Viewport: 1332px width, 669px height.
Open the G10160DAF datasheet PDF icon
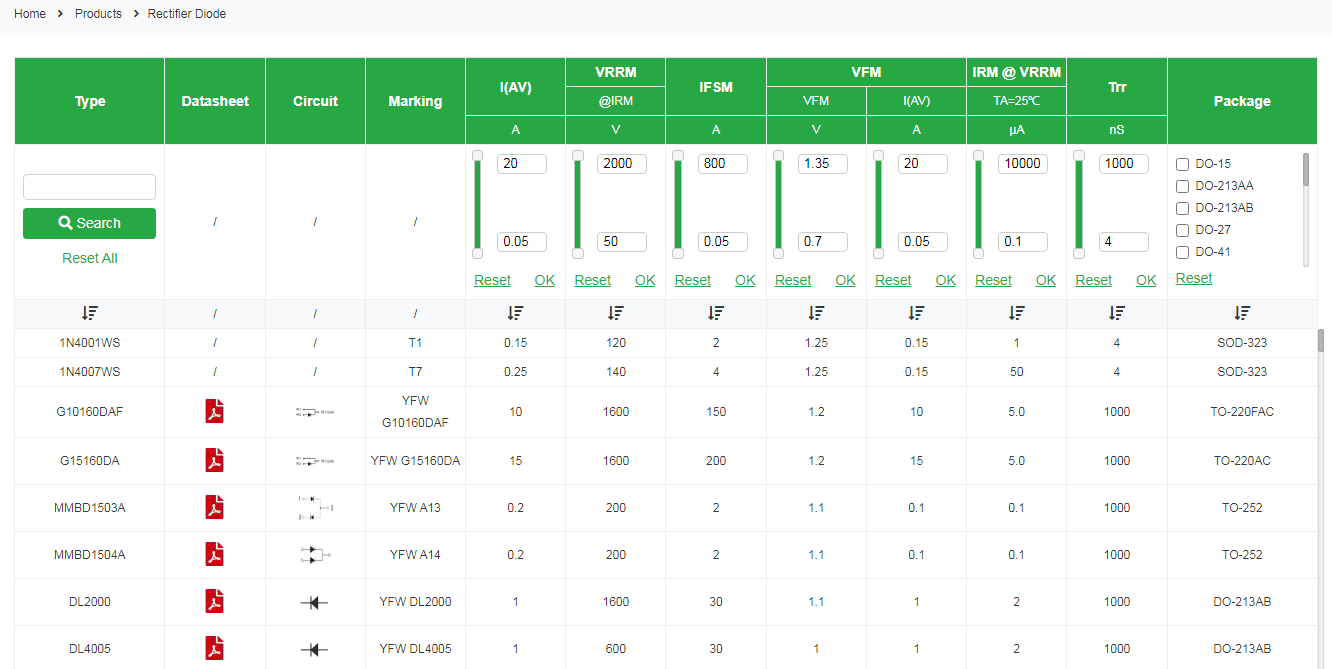[214, 411]
